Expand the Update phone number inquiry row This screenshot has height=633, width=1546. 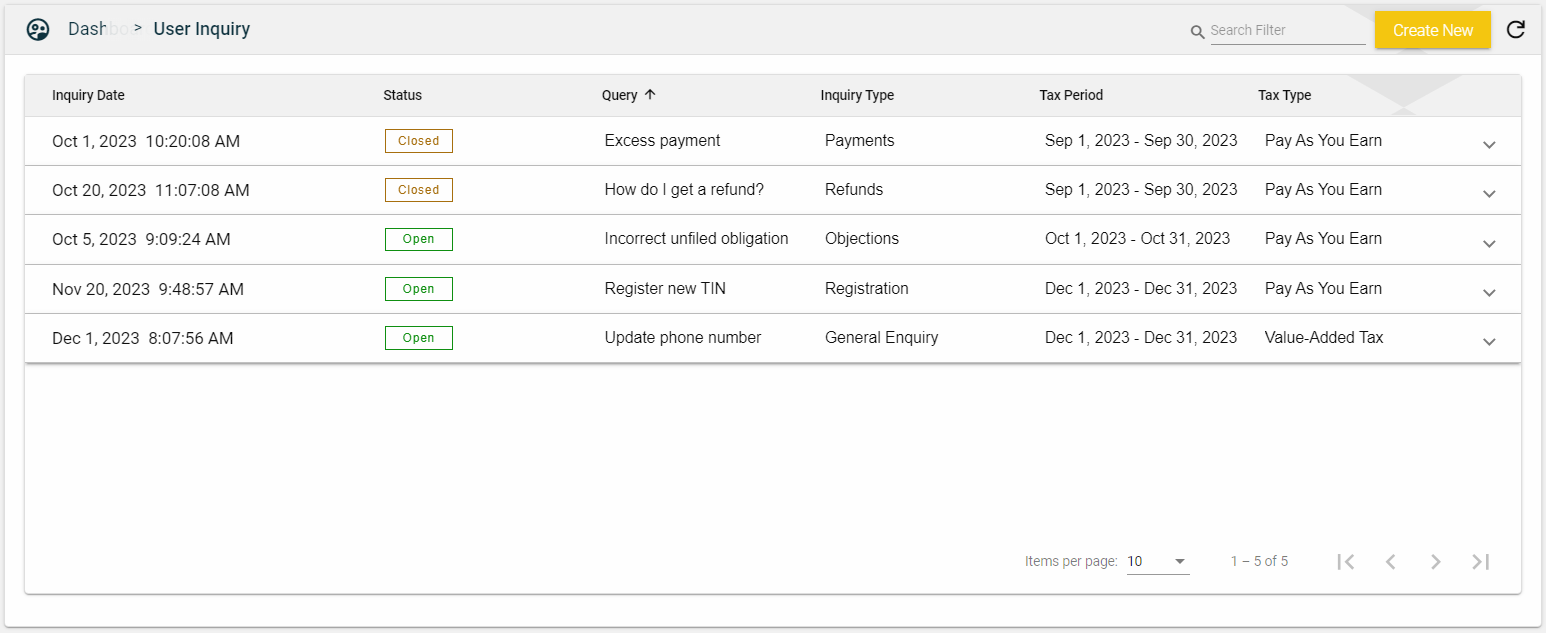(1488, 341)
